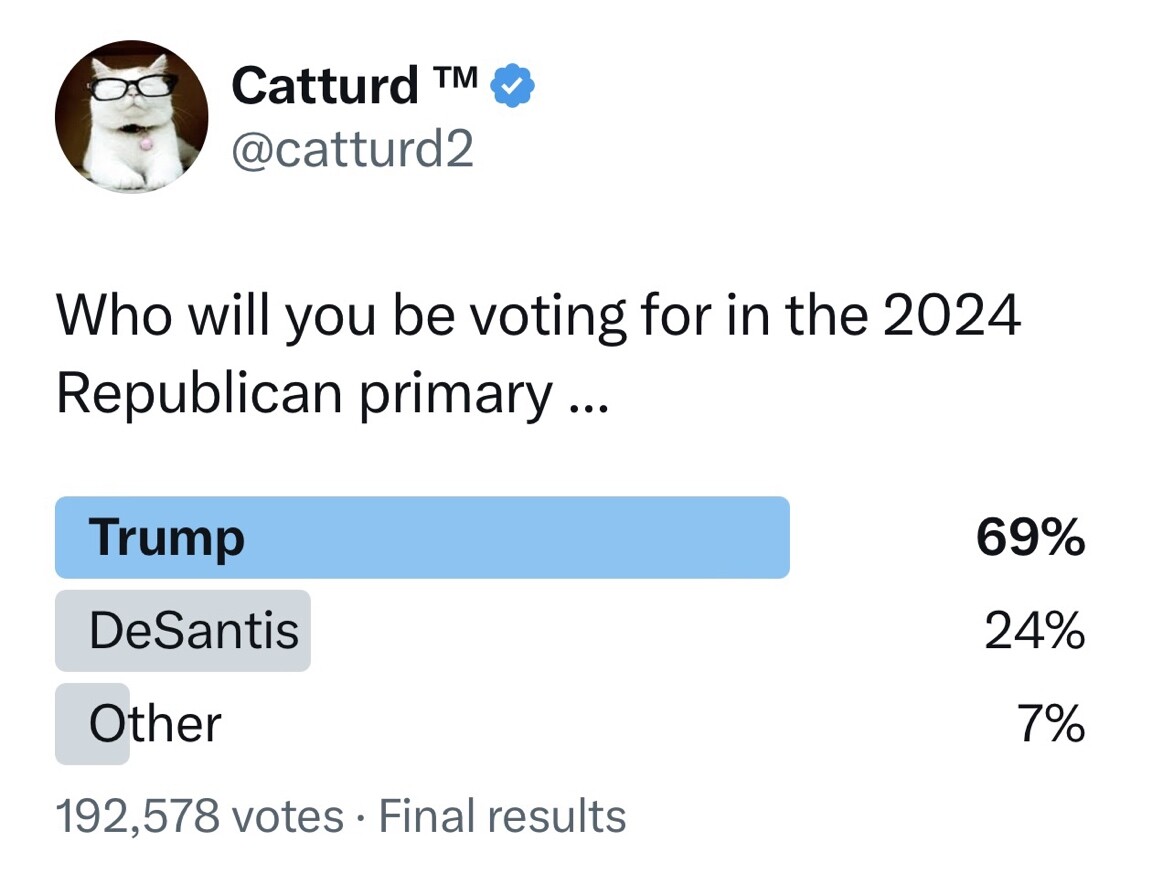Click the word Other in the poll
The height and width of the screenshot is (874, 1174).
tap(155, 723)
